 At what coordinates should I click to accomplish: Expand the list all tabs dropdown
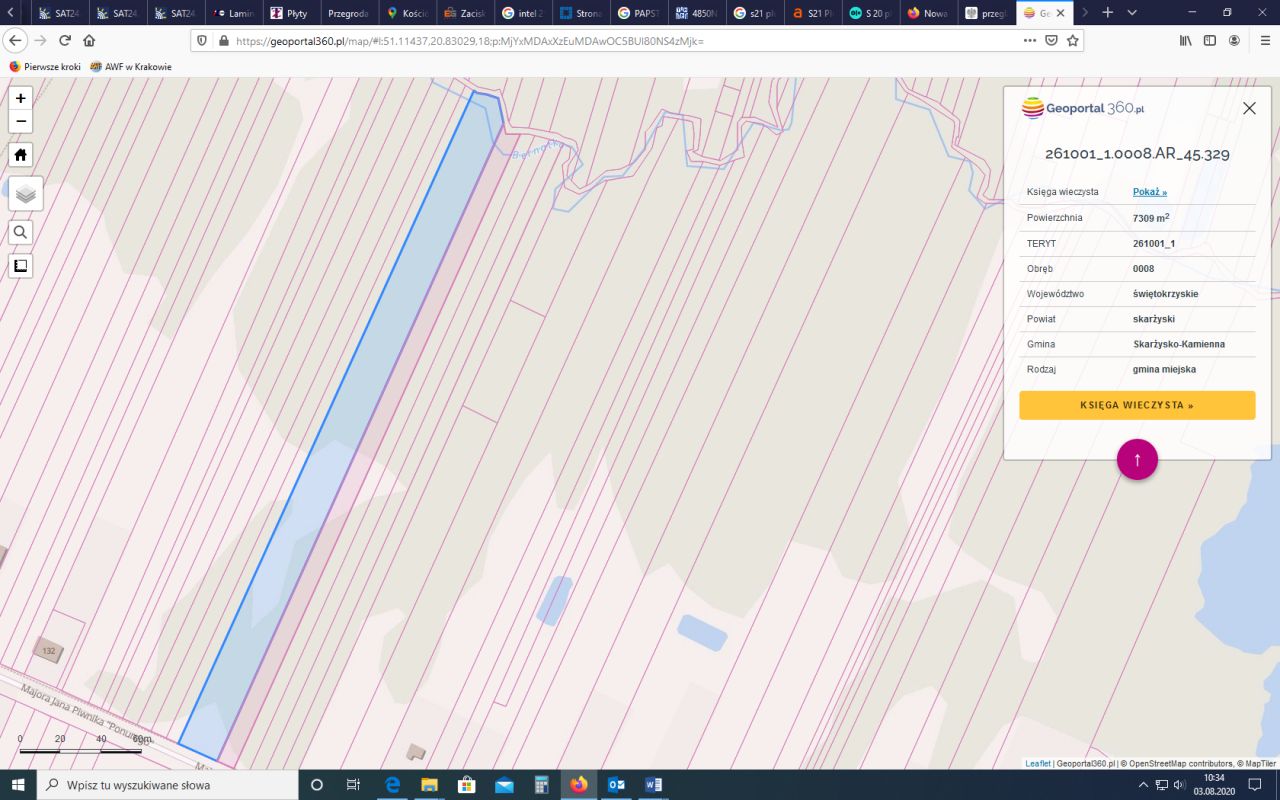click(1132, 13)
